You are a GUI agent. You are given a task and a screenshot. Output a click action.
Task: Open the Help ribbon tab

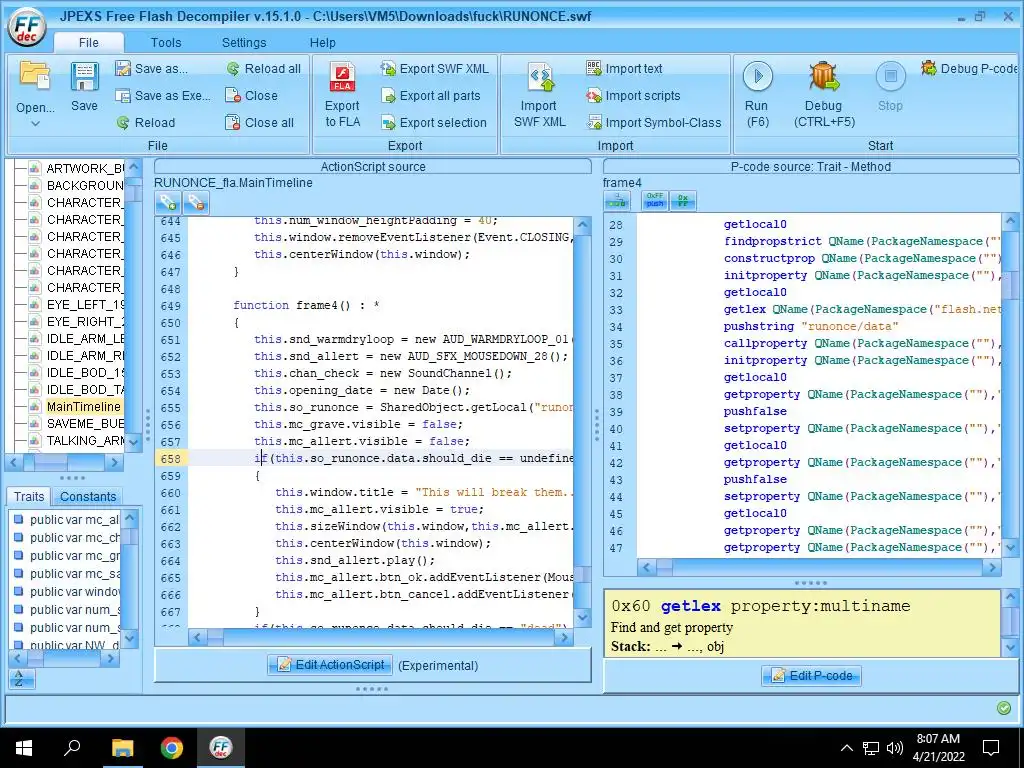click(x=323, y=42)
